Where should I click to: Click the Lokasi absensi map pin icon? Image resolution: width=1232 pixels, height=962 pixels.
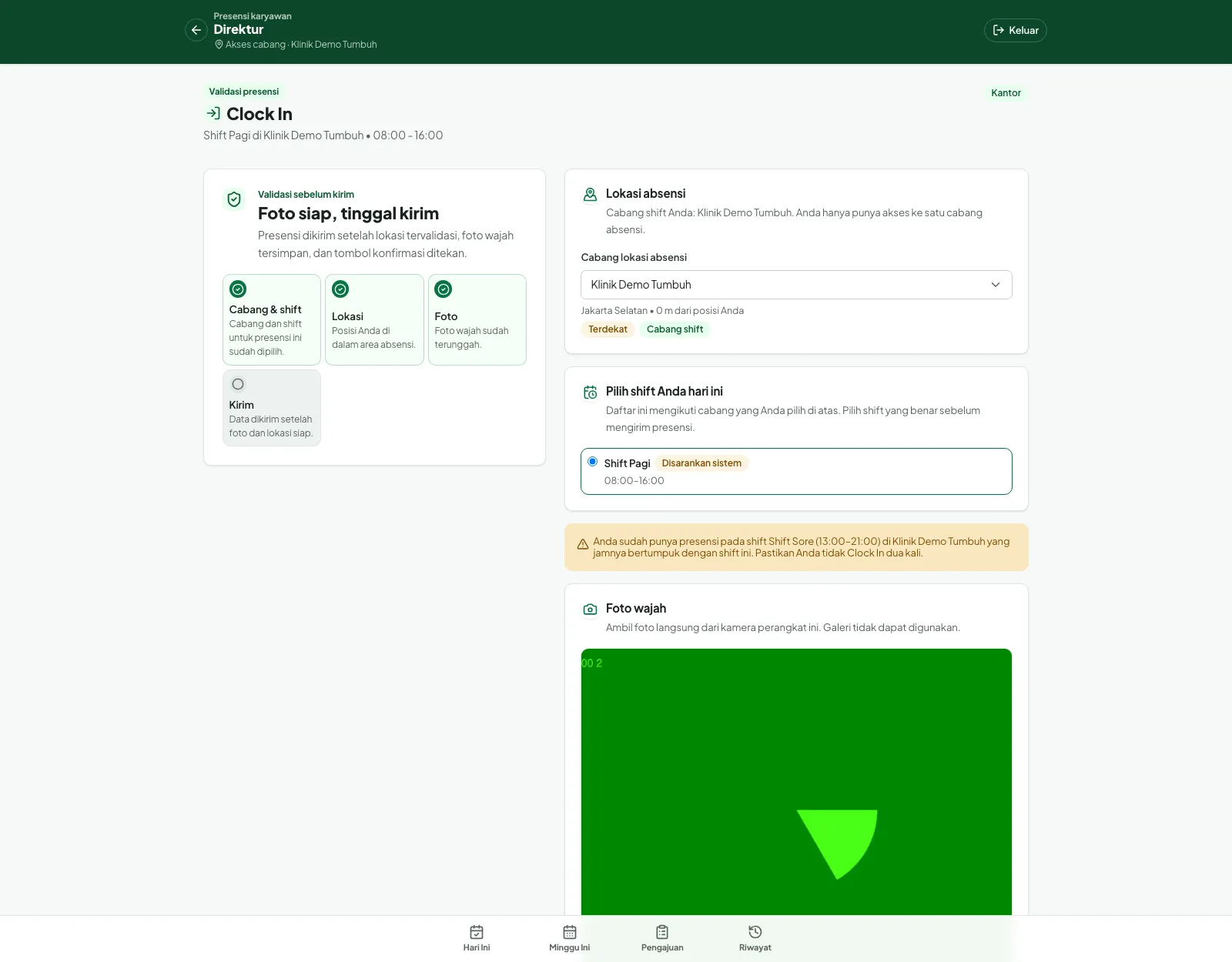[x=590, y=195]
